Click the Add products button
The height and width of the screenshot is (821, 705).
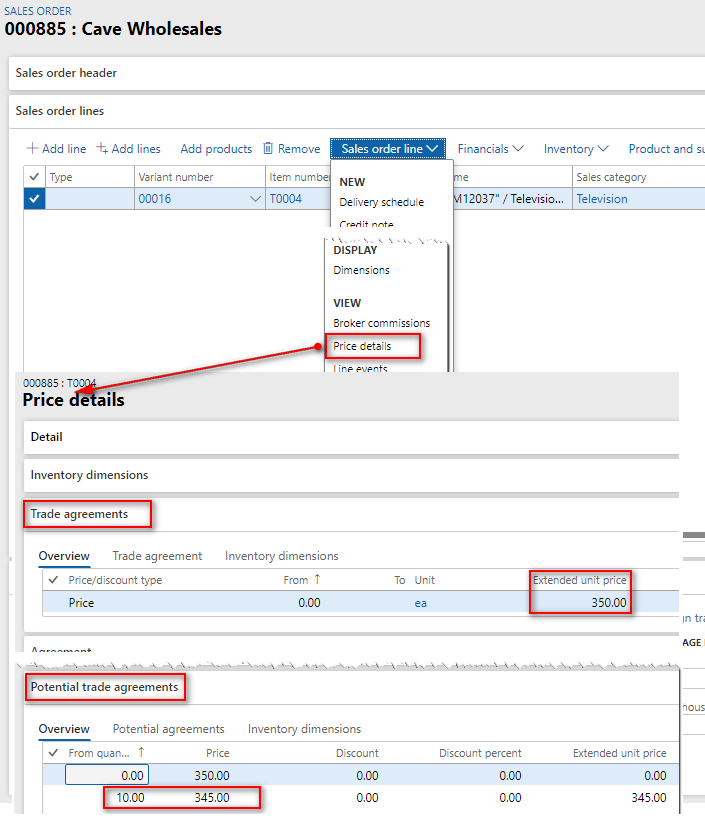pyautogui.click(x=216, y=148)
